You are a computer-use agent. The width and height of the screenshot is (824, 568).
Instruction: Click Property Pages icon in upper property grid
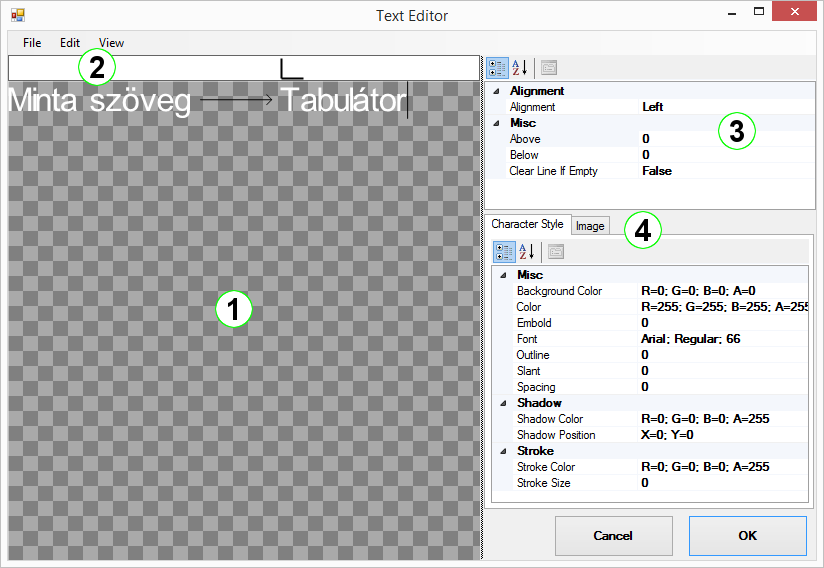tap(549, 68)
